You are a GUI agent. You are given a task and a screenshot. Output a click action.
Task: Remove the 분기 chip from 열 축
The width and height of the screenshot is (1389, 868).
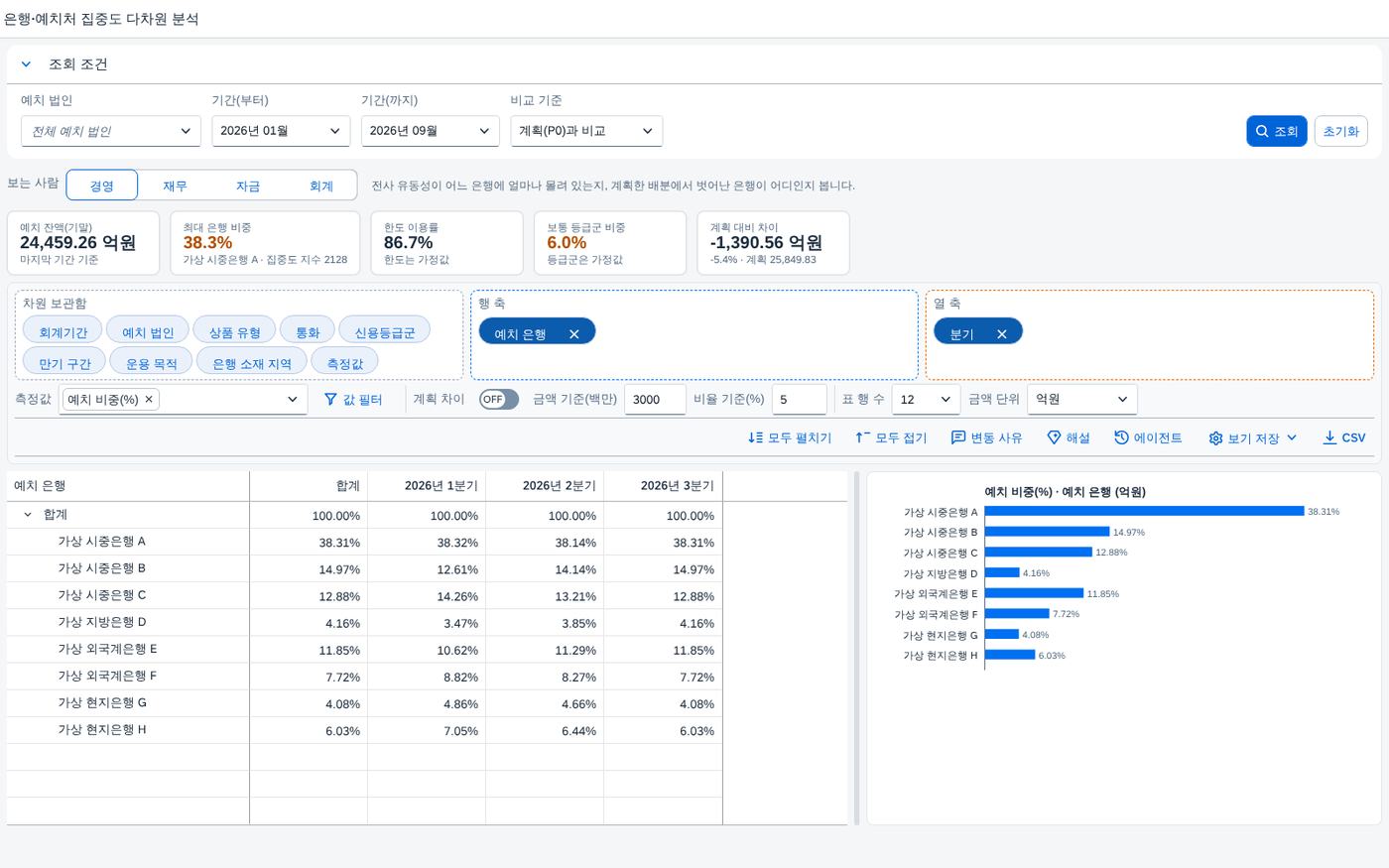(x=1002, y=334)
